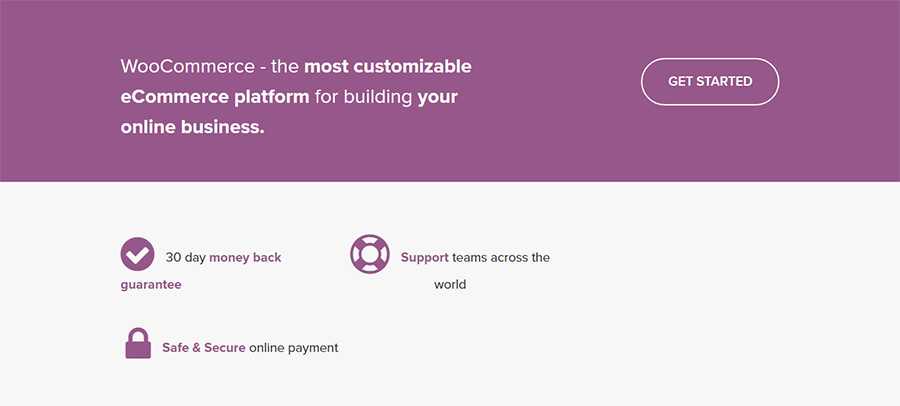Click the word "world" under Support
The height and width of the screenshot is (406, 900).
(450, 284)
